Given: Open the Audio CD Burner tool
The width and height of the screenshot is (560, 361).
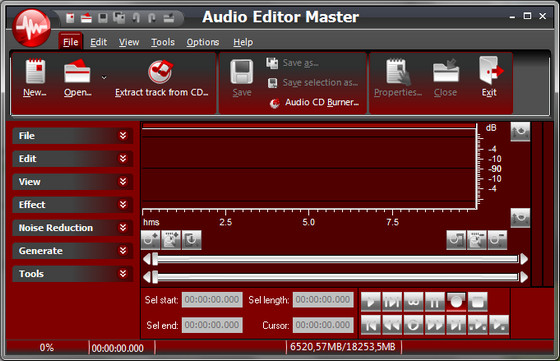Looking at the screenshot, I should (314, 102).
